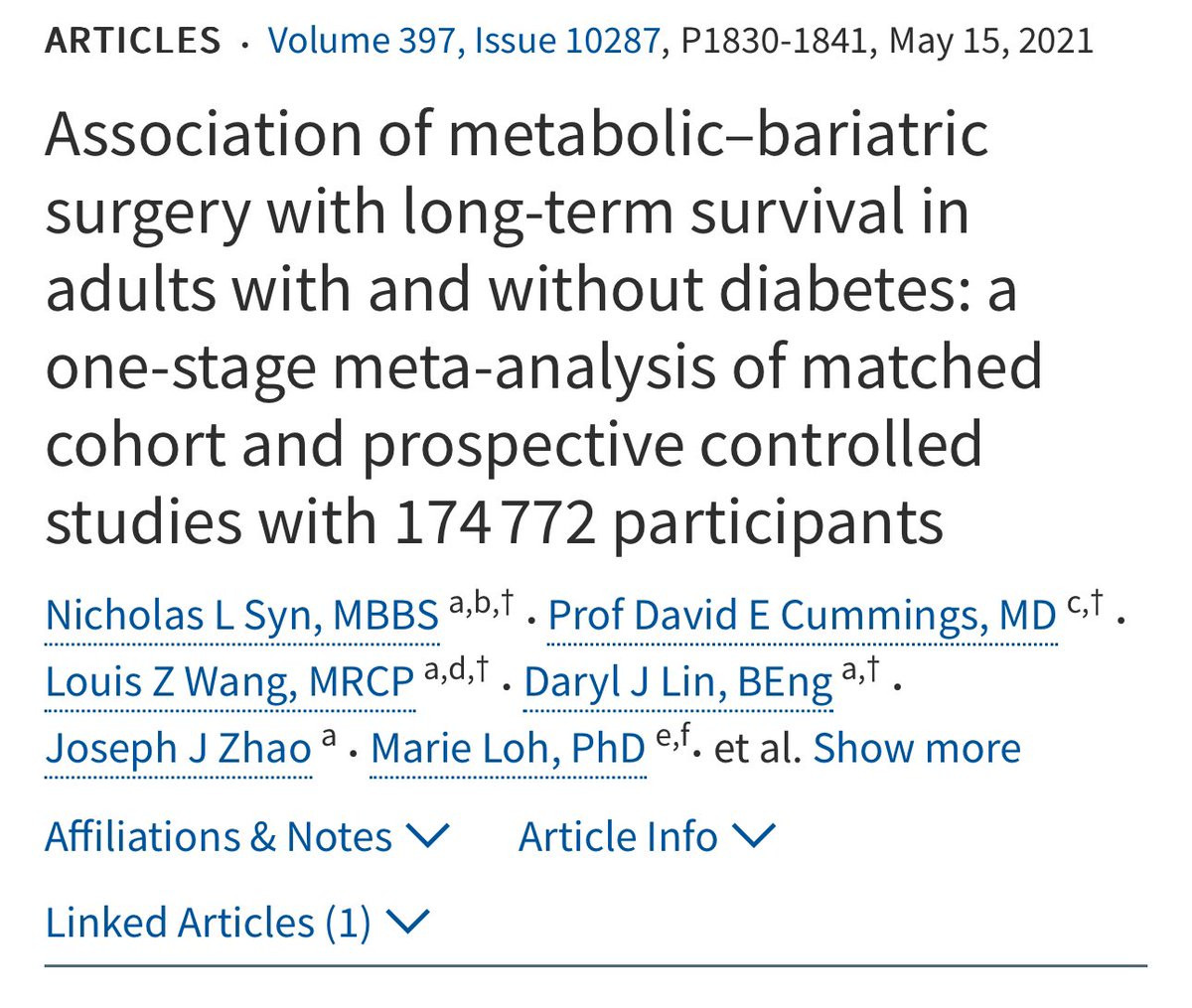The width and height of the screenshot is (1192, 1008).
Task: Click the chevron next to Affiliations & Notes
Action: click(x=428, y=836)
